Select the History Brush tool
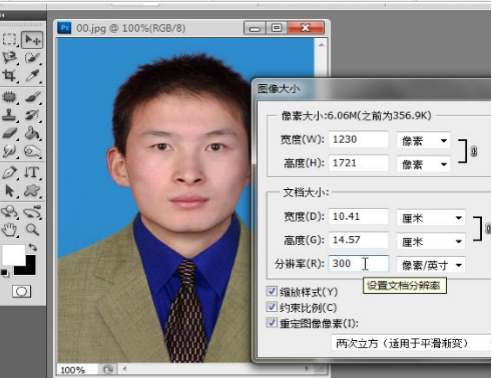Screen dimensions: 492x378 [32, 115]
